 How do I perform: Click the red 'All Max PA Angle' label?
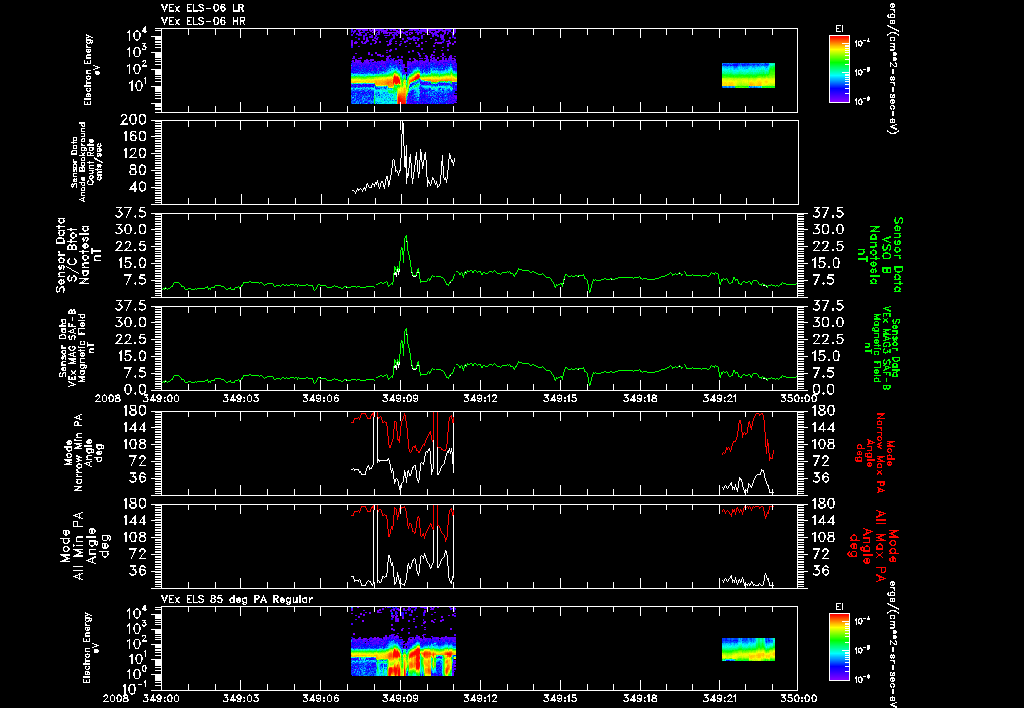point(872,546)
